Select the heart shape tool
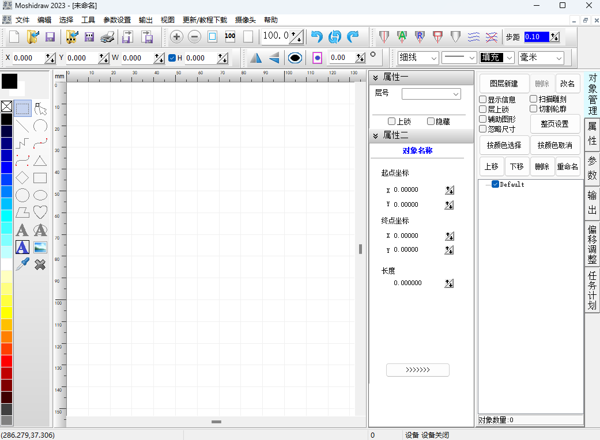This screenshot has width=600, height=440. tap(40, 212)
